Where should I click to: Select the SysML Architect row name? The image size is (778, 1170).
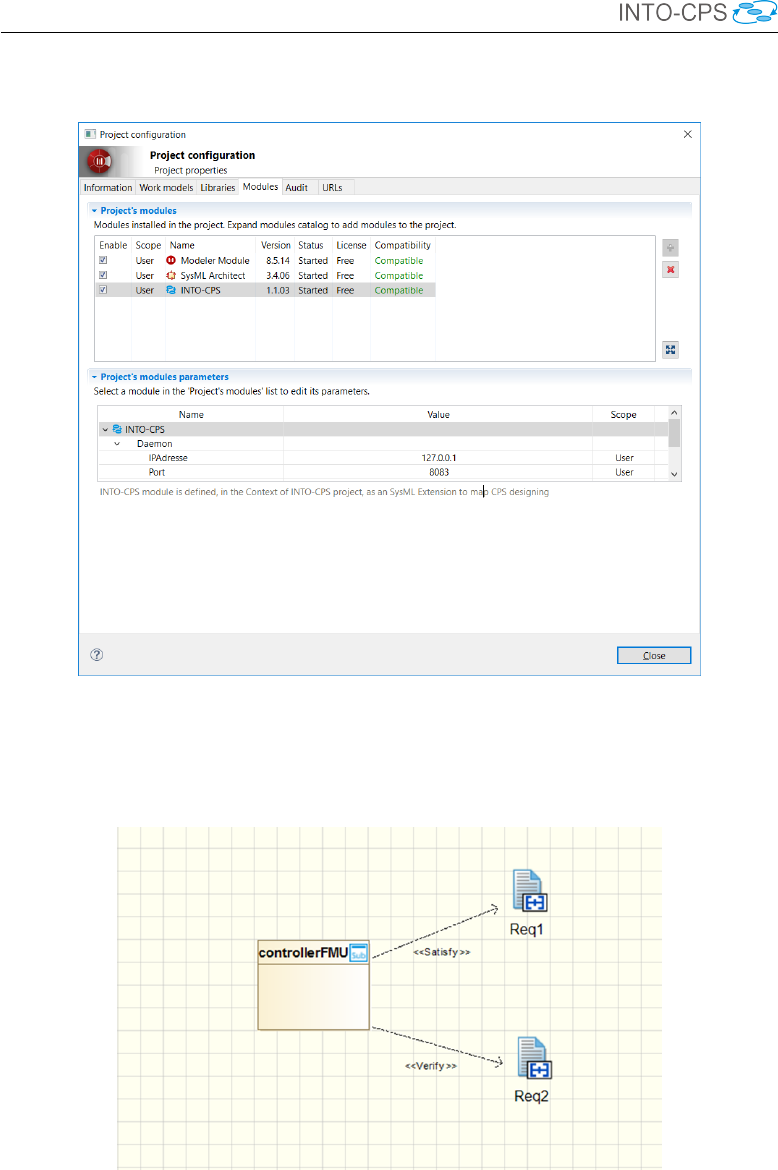213,276
